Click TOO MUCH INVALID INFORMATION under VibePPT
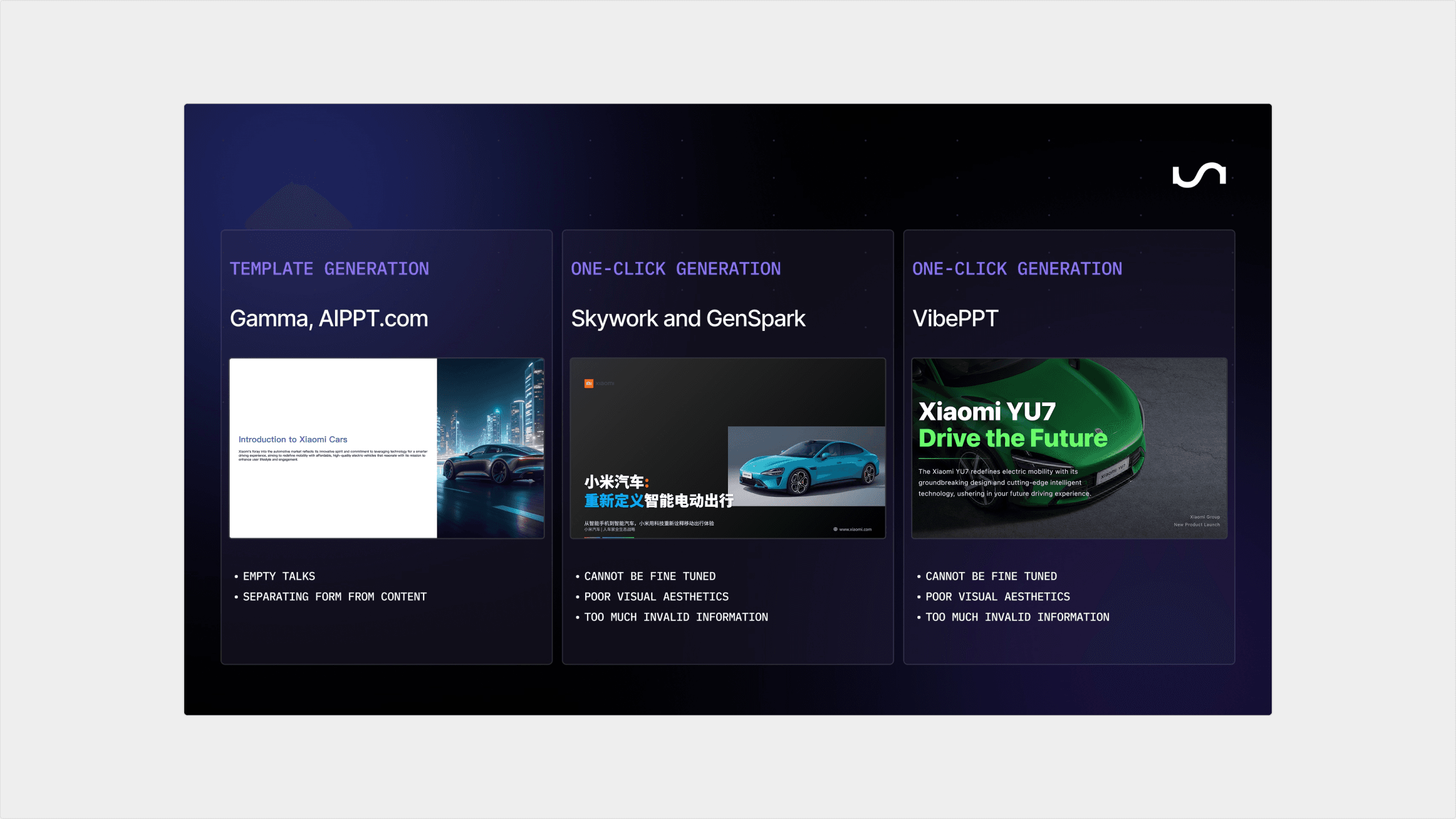Viewport: 1456px width, 819px height. click(1017, 617)
